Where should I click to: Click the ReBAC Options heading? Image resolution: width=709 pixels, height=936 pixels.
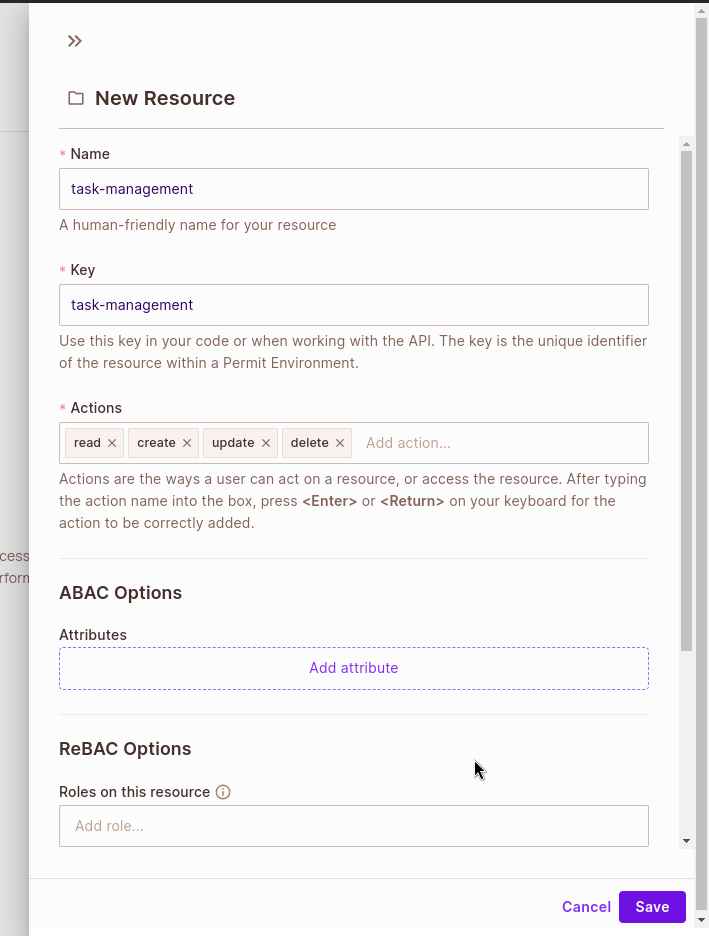125,749
